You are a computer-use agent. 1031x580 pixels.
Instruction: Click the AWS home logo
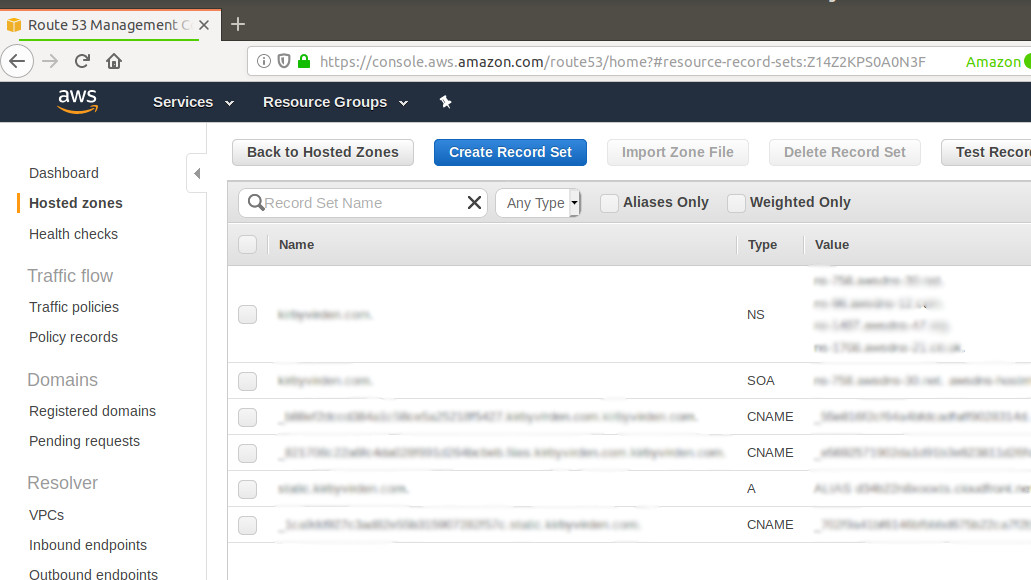coord(78,101)
